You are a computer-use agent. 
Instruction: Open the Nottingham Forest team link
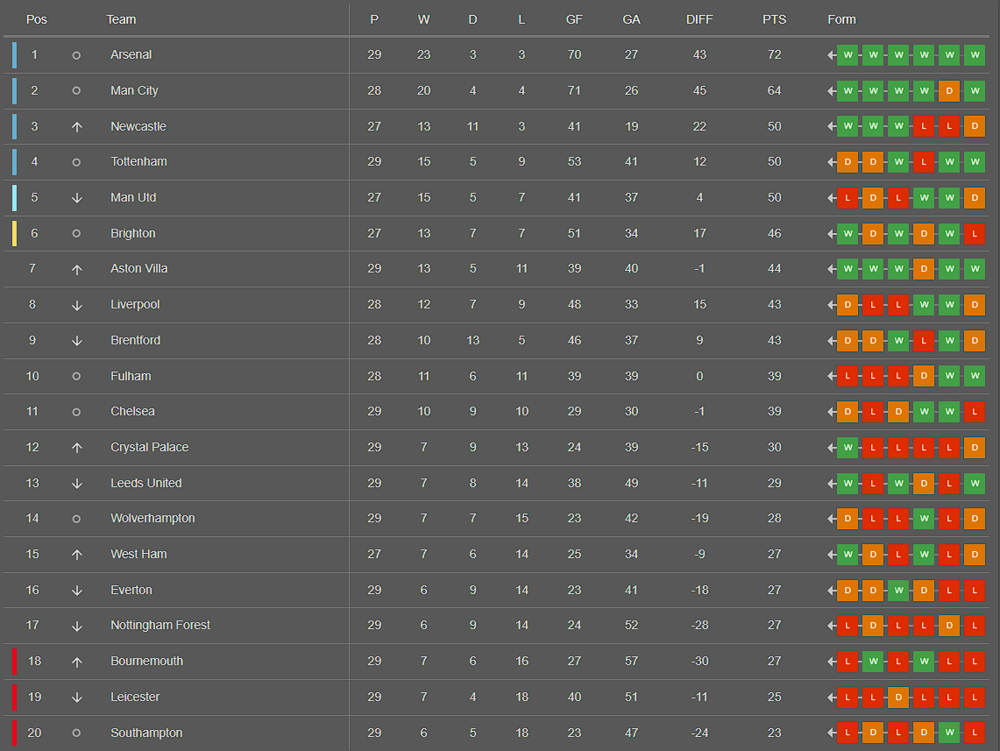[160, 625]
